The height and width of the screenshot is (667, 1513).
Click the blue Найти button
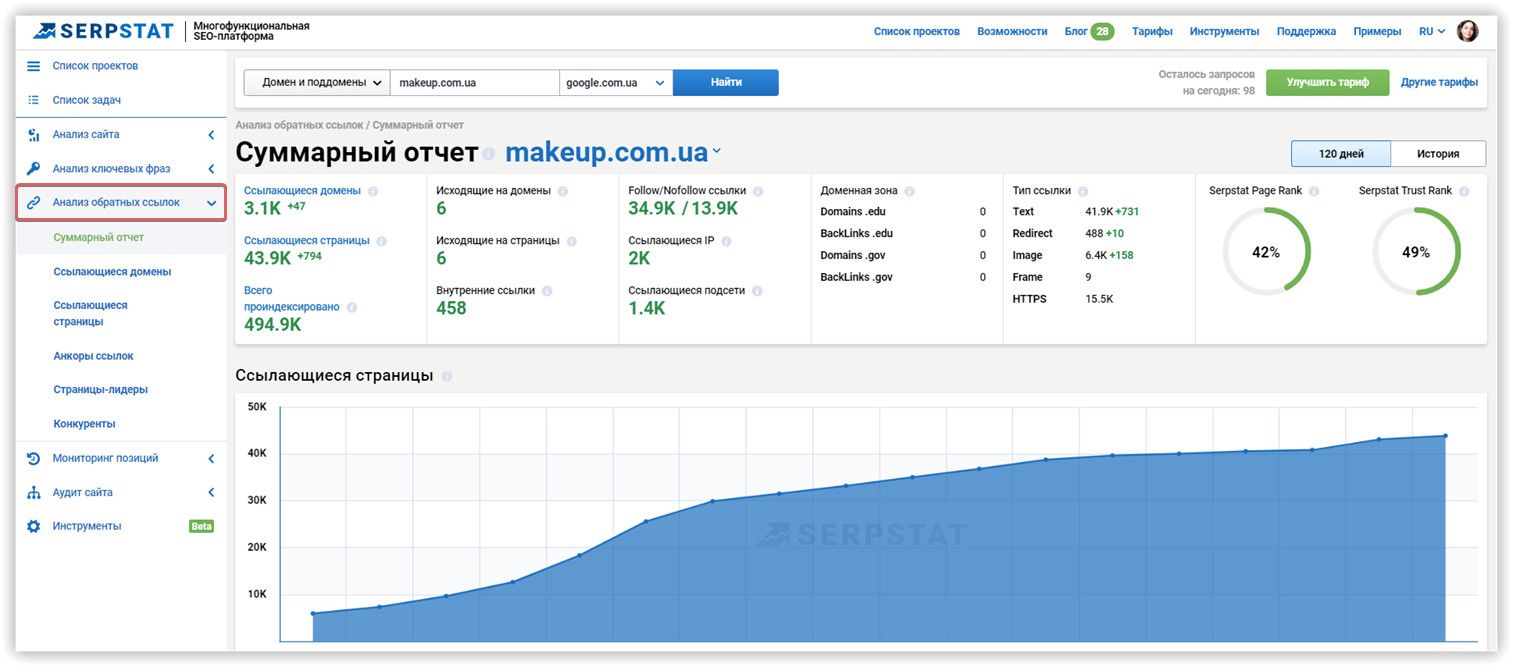click(x=726, y=83)
